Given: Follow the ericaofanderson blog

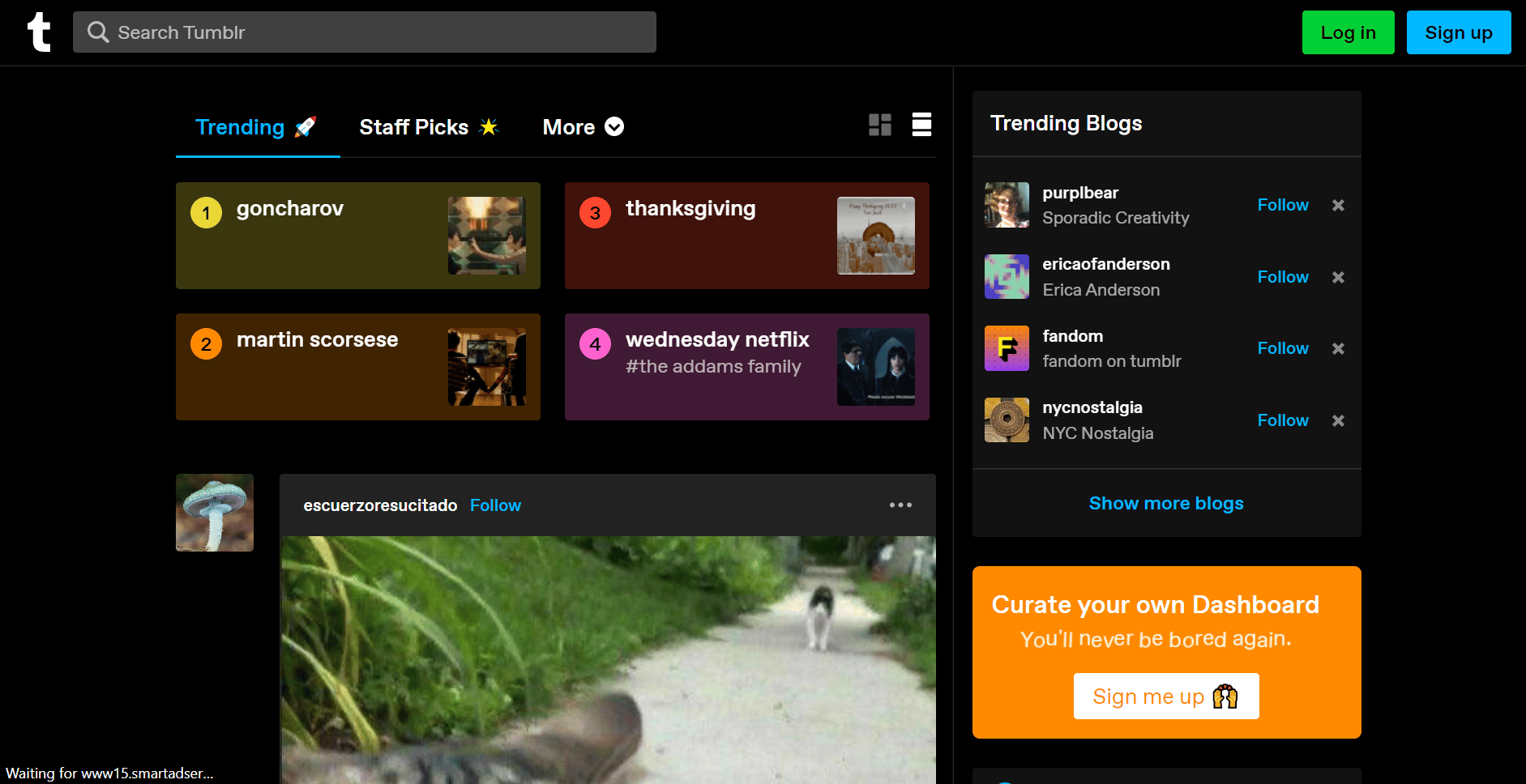Looking at the screenshot, I should [1283, 277].
